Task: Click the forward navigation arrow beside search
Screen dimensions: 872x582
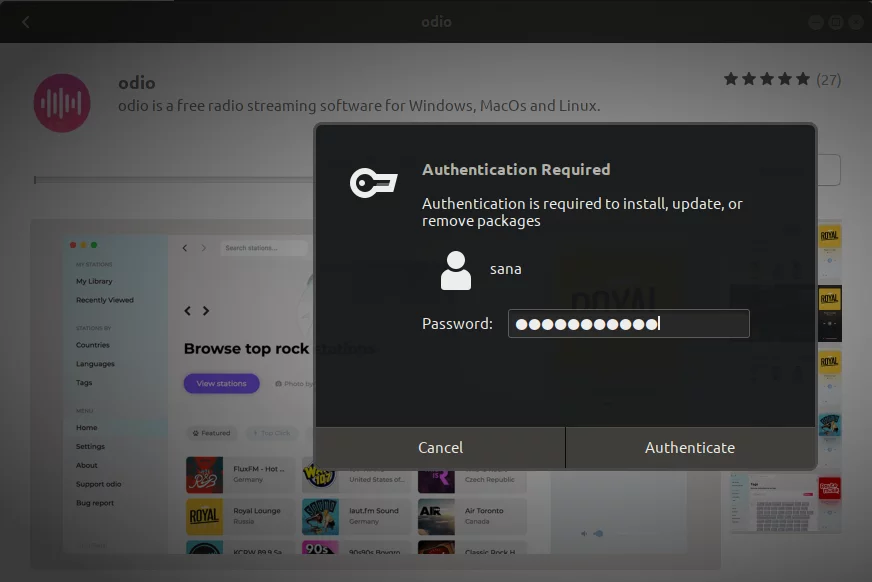Action: 204,248
